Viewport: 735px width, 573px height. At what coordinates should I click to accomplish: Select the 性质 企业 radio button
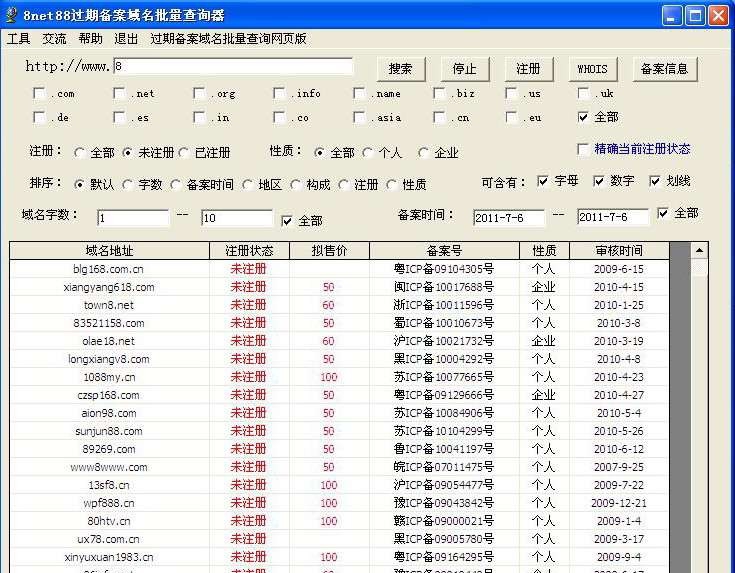pos(424,153)
